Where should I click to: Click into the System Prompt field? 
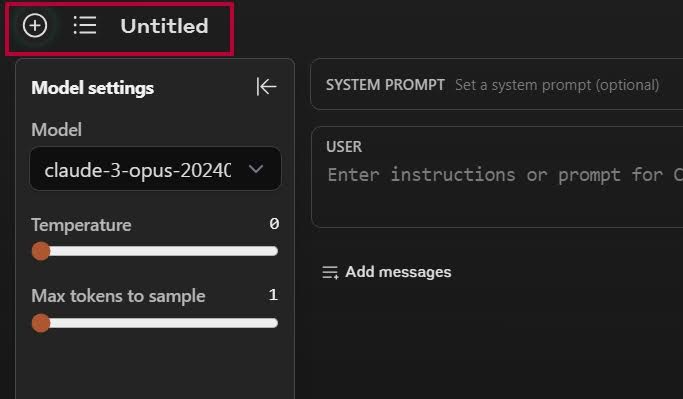(x=497, y=85)
